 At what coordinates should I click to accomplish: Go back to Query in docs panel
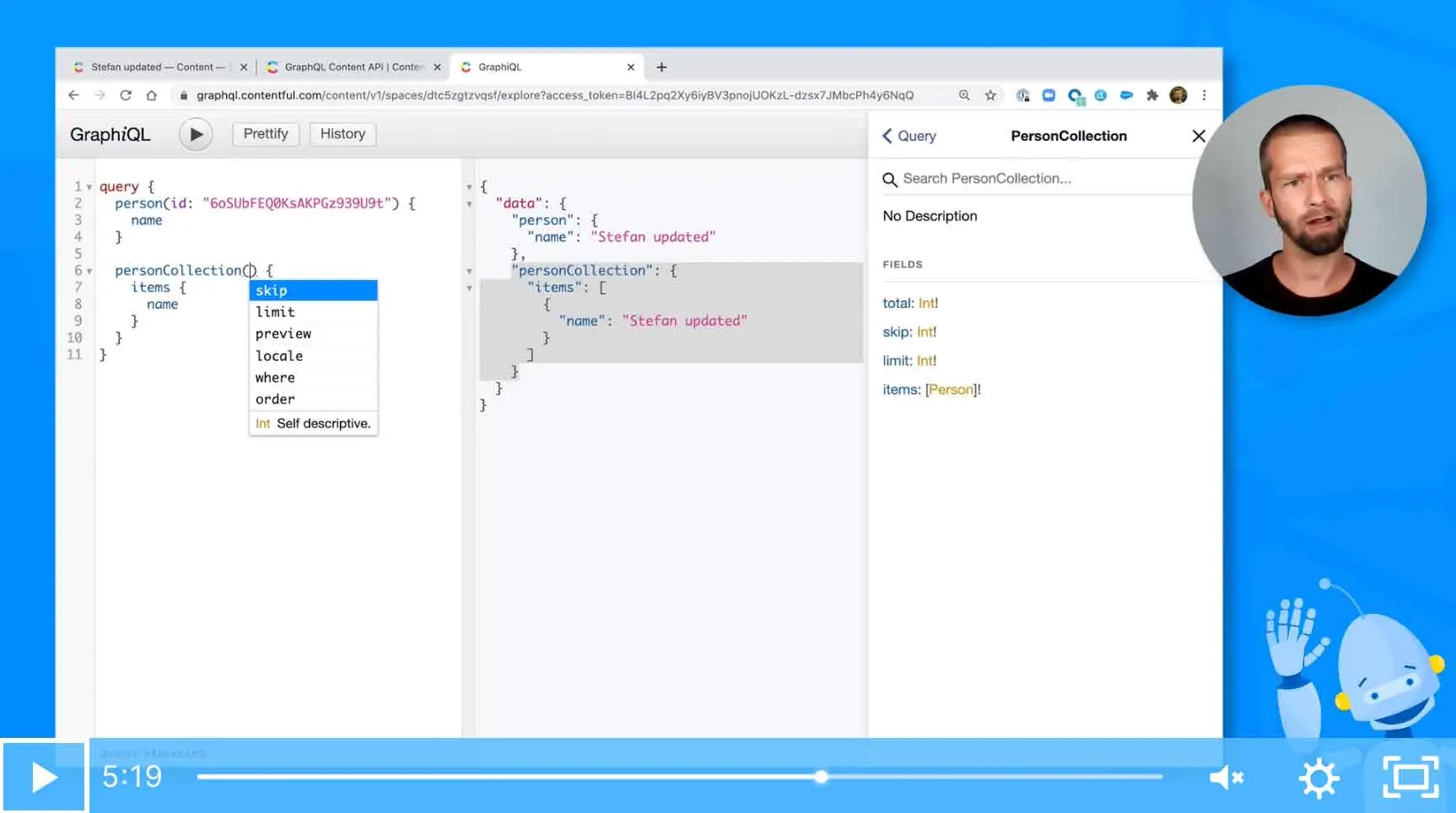click(x=909, y=136)
